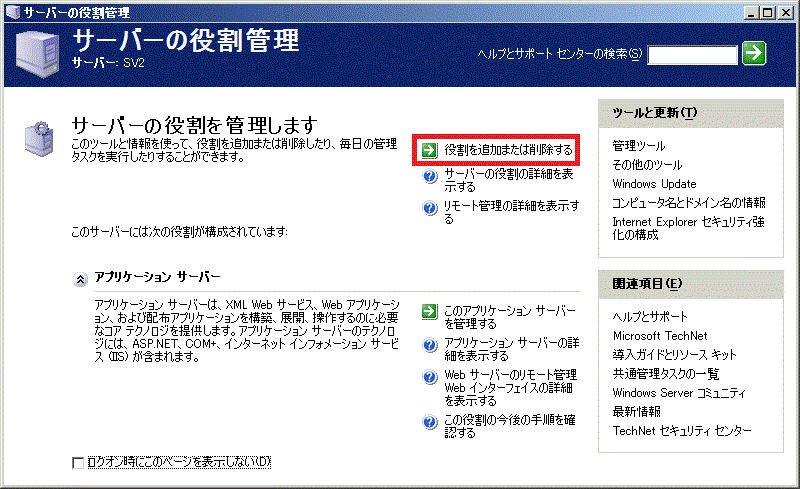
Task: Click help icon beside Web サーバーのリモート管理
Action: pos(429,376)
